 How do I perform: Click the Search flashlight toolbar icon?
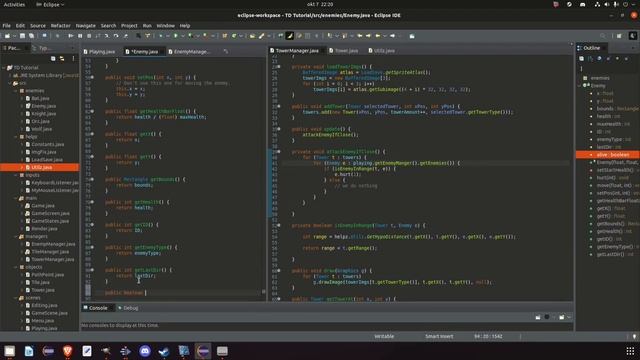[262, 36]
